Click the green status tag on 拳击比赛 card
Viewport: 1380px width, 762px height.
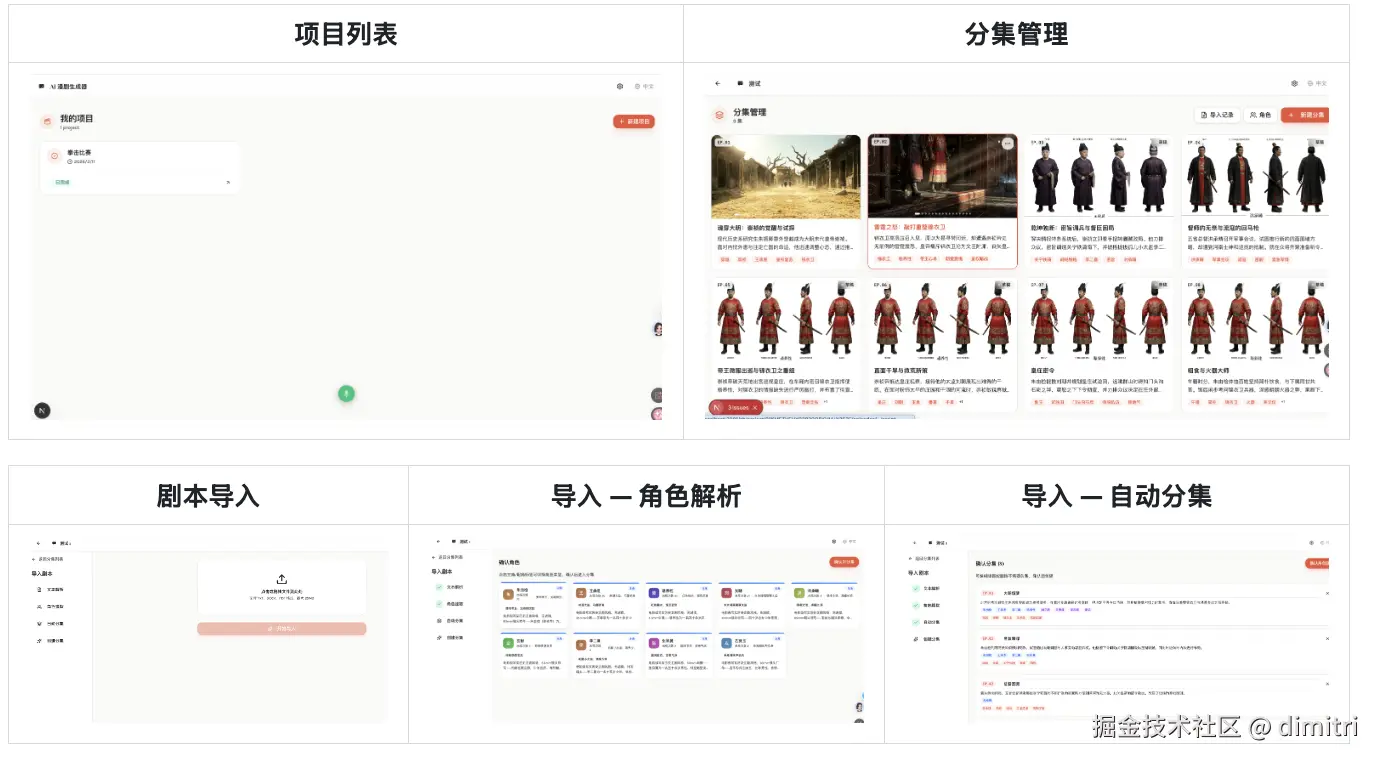[62, 182]
